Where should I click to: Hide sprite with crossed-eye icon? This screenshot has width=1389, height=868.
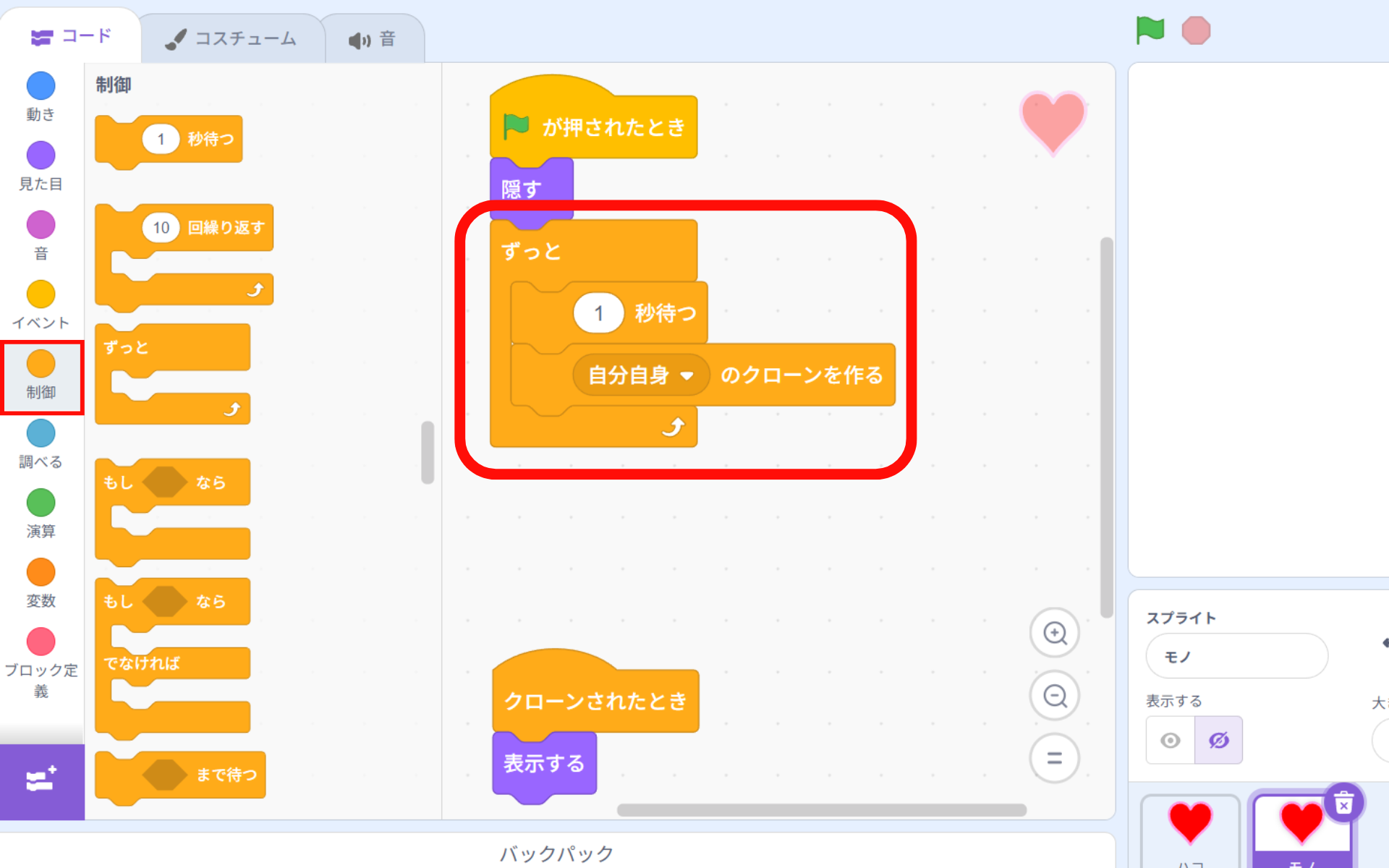[1218, 740]
